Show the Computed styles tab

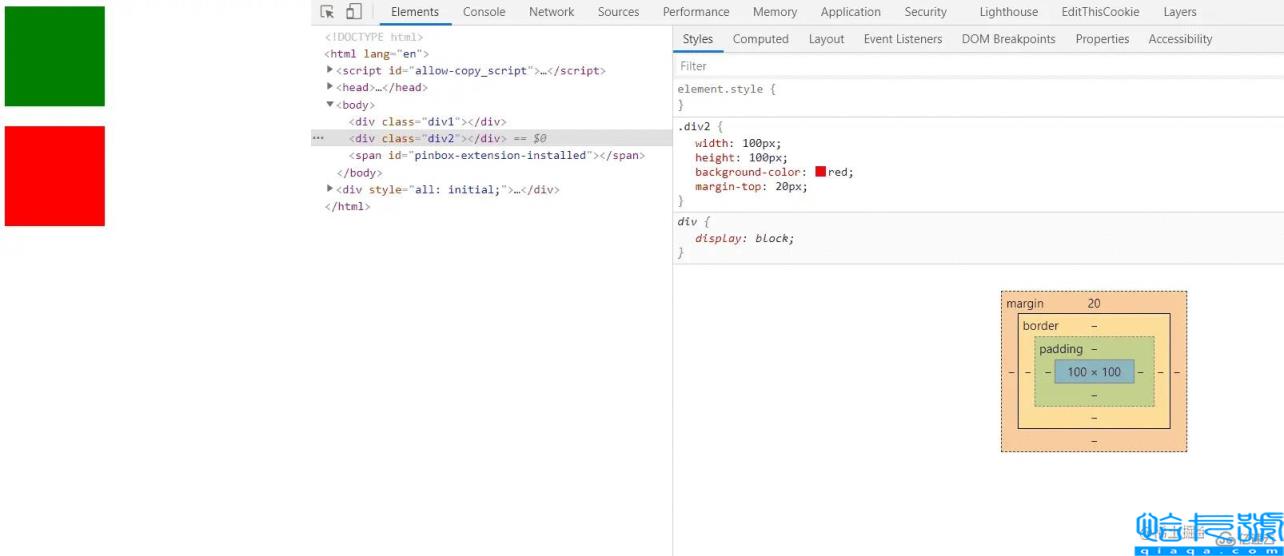pos(761,39)
